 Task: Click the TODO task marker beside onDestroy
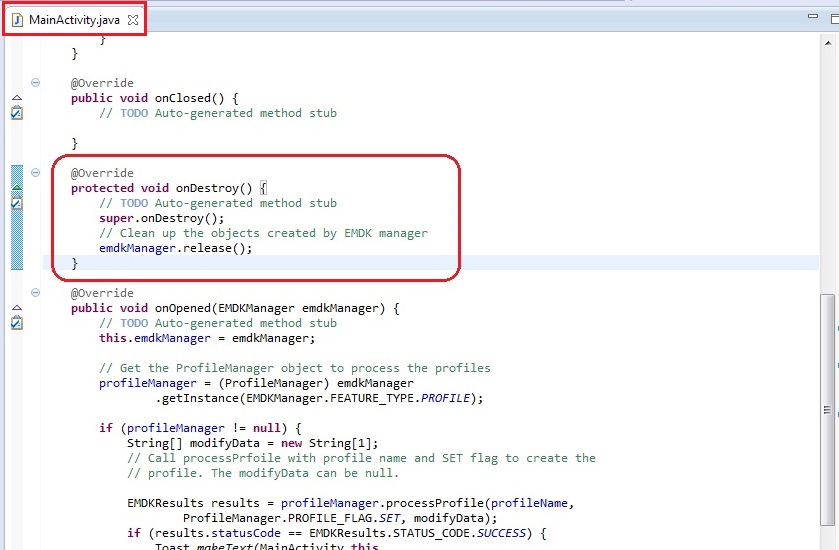tap(16, 203)
